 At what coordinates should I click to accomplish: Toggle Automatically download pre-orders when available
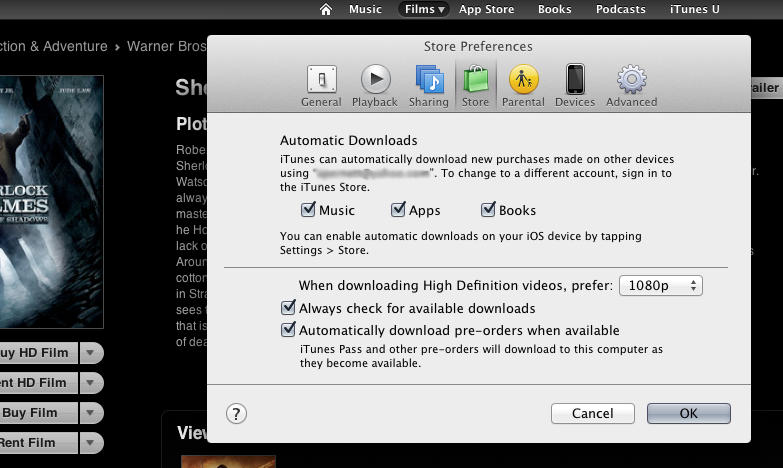pos(288,329)
